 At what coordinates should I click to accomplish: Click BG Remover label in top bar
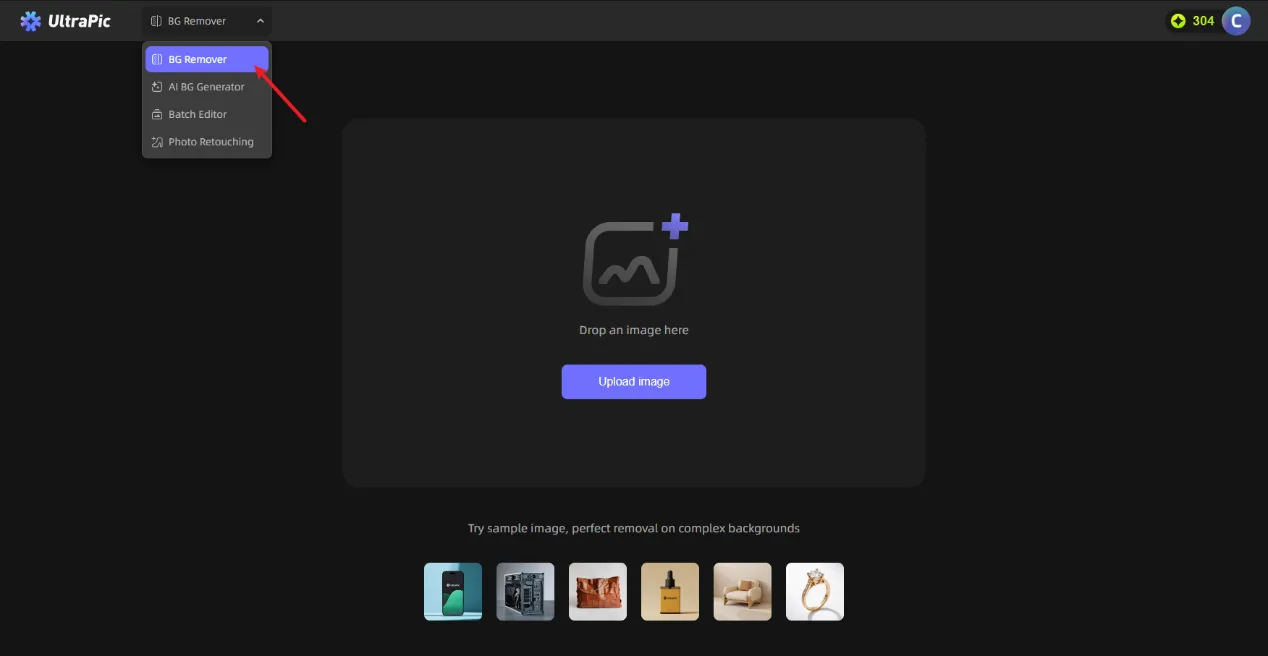(197, 21)
